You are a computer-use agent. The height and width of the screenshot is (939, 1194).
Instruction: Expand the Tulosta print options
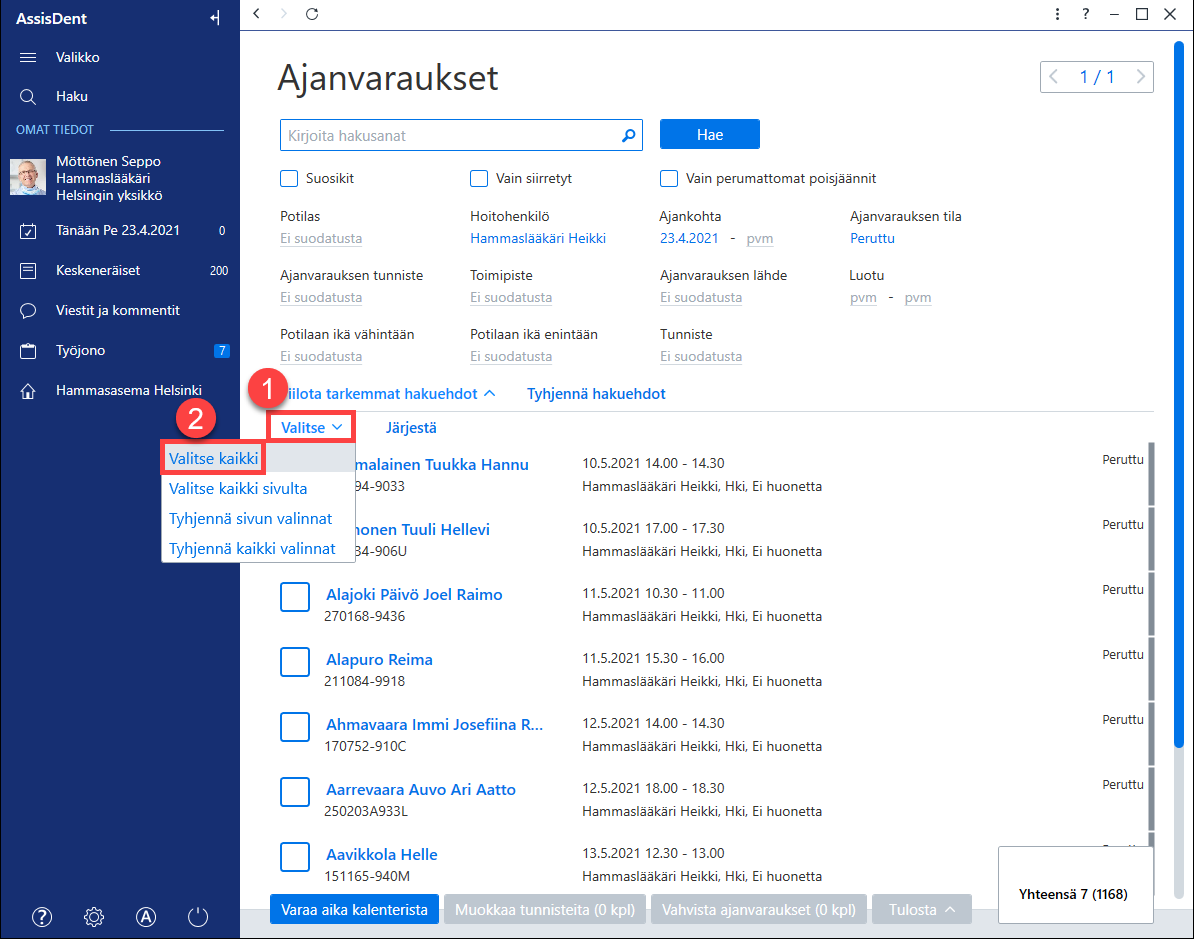pyautogui.click(x=921, y=909)
